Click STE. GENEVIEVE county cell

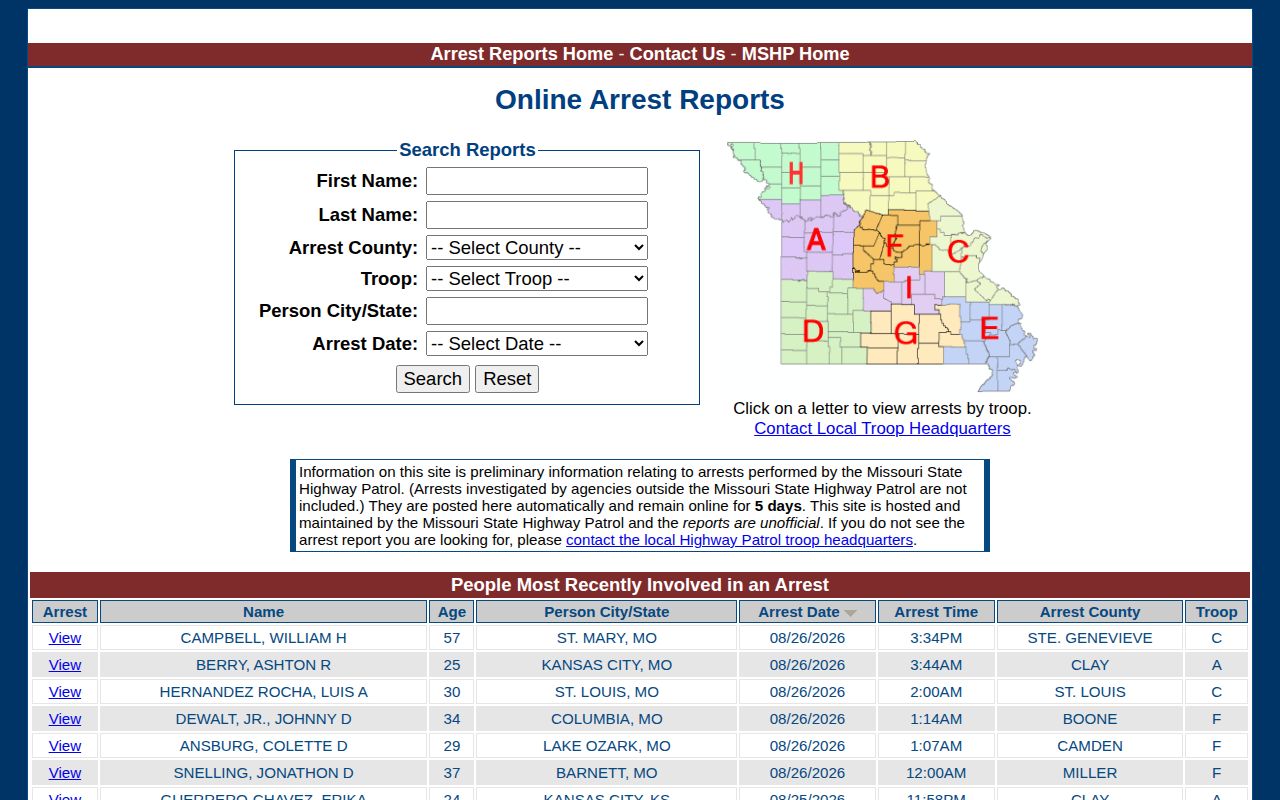click(x=1090, y=638)
